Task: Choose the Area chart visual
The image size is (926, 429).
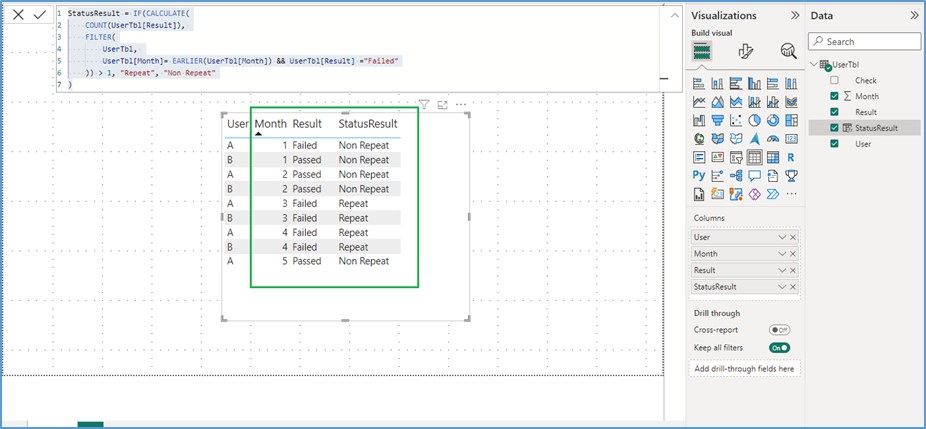Action: 718,102
